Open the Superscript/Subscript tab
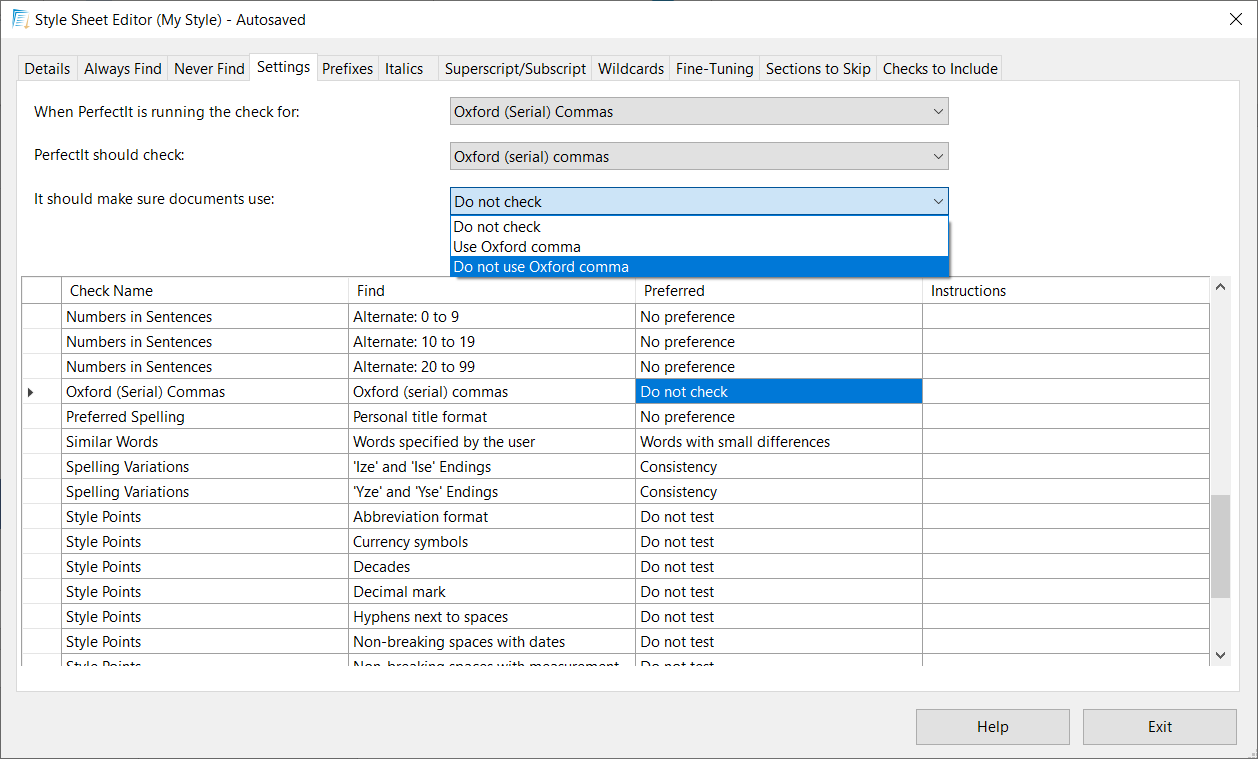 click(x=515, y=69)
